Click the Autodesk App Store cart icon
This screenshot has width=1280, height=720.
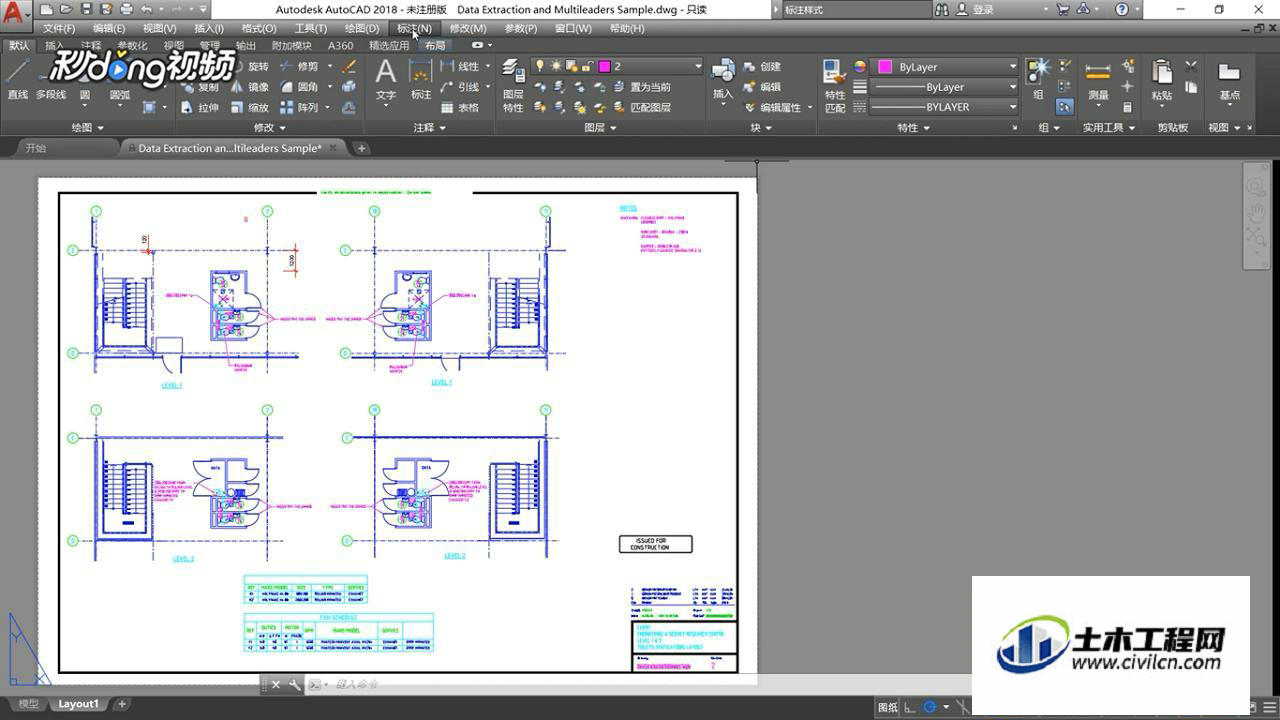pos(1062,9)
